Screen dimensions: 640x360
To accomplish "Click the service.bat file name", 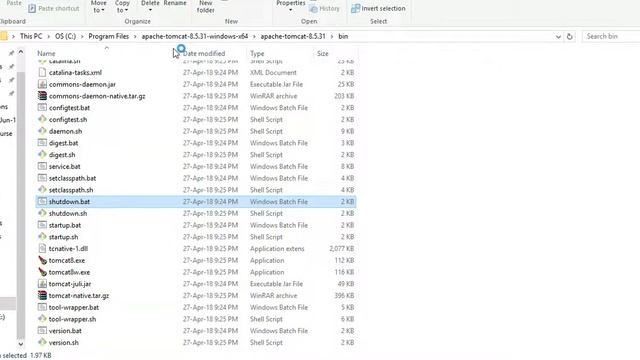I will tap(64, 167).
